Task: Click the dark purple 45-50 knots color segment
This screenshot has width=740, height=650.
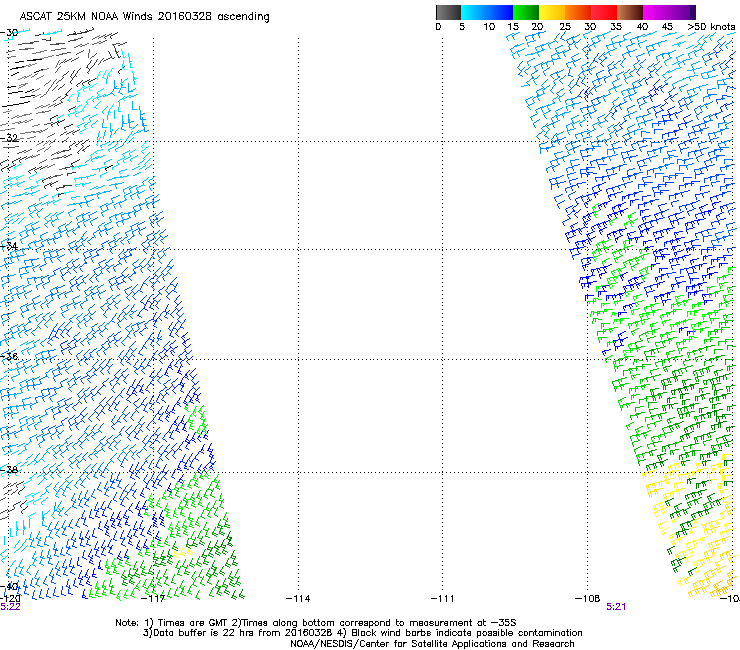Action: click(x=682, y=12)
